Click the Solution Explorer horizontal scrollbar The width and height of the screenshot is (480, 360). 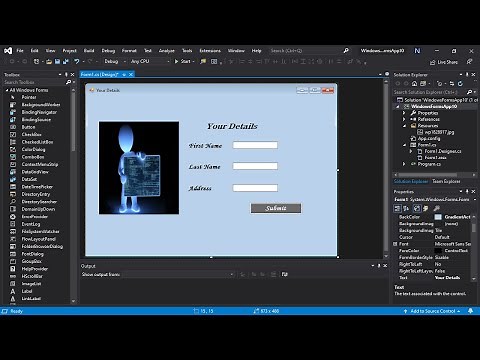tap(435, 175)
